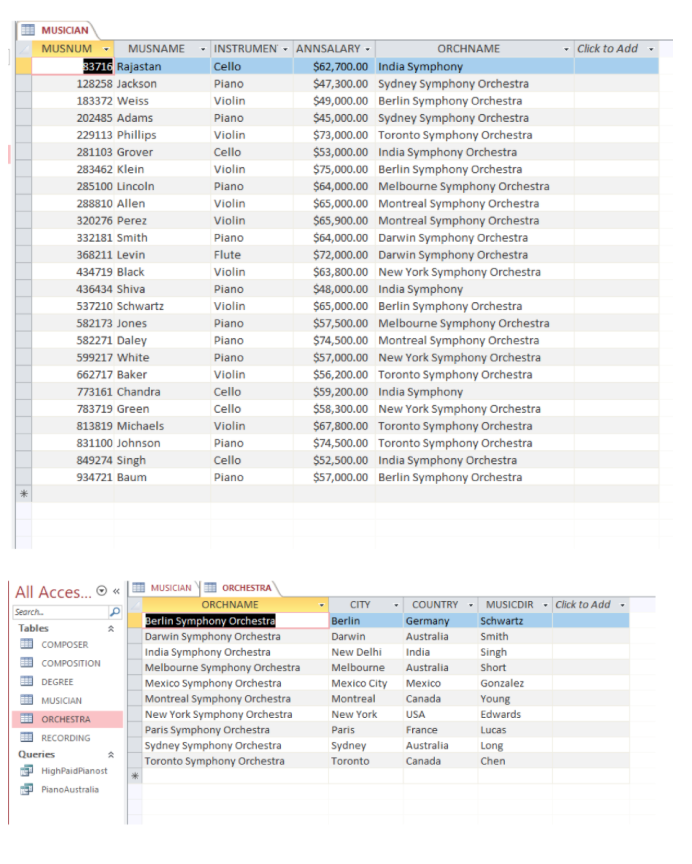
Task: Click the Weiss name cell
Action: point(162,101)
